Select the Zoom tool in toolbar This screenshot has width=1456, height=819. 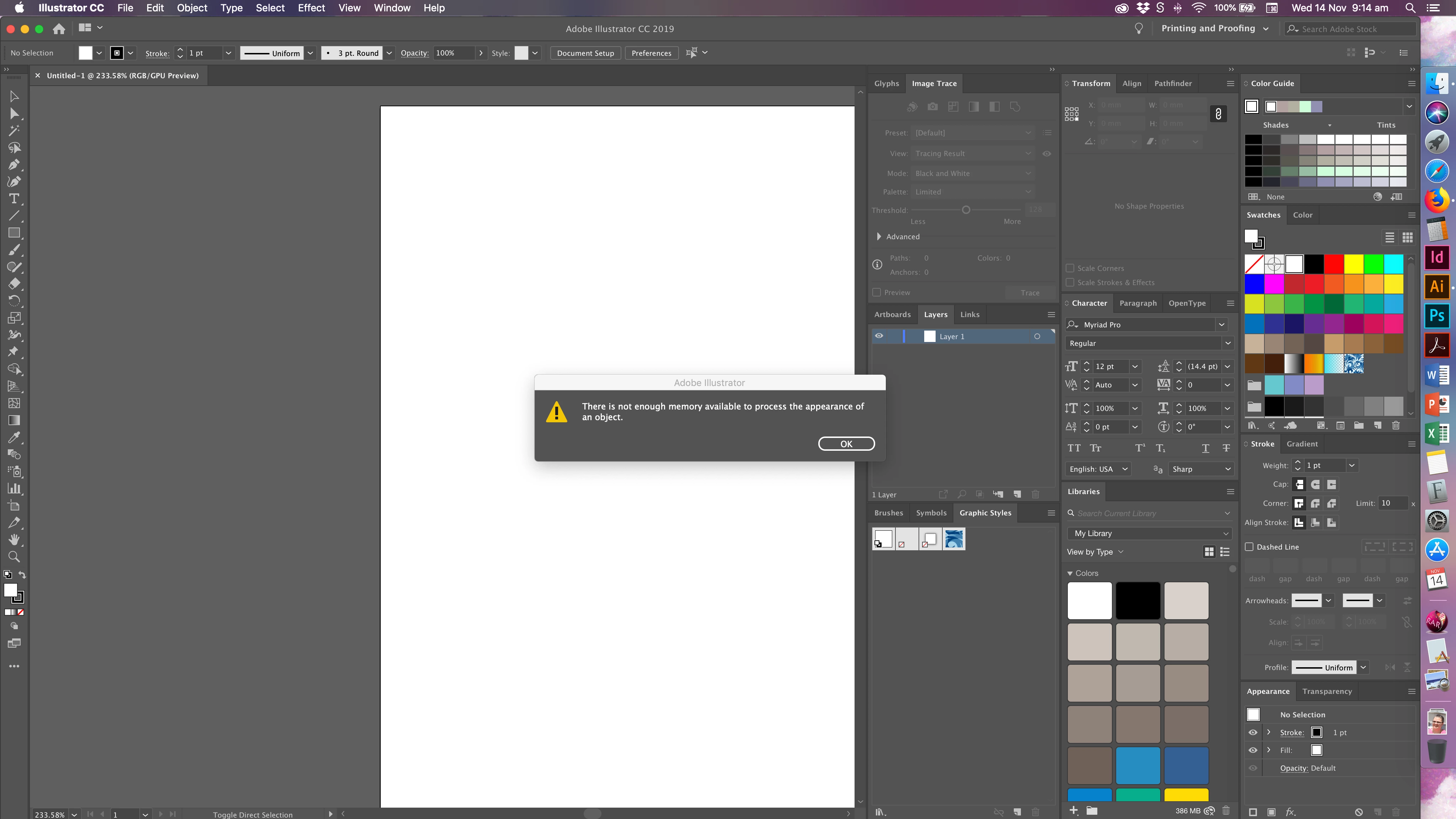tap(14, 557)
